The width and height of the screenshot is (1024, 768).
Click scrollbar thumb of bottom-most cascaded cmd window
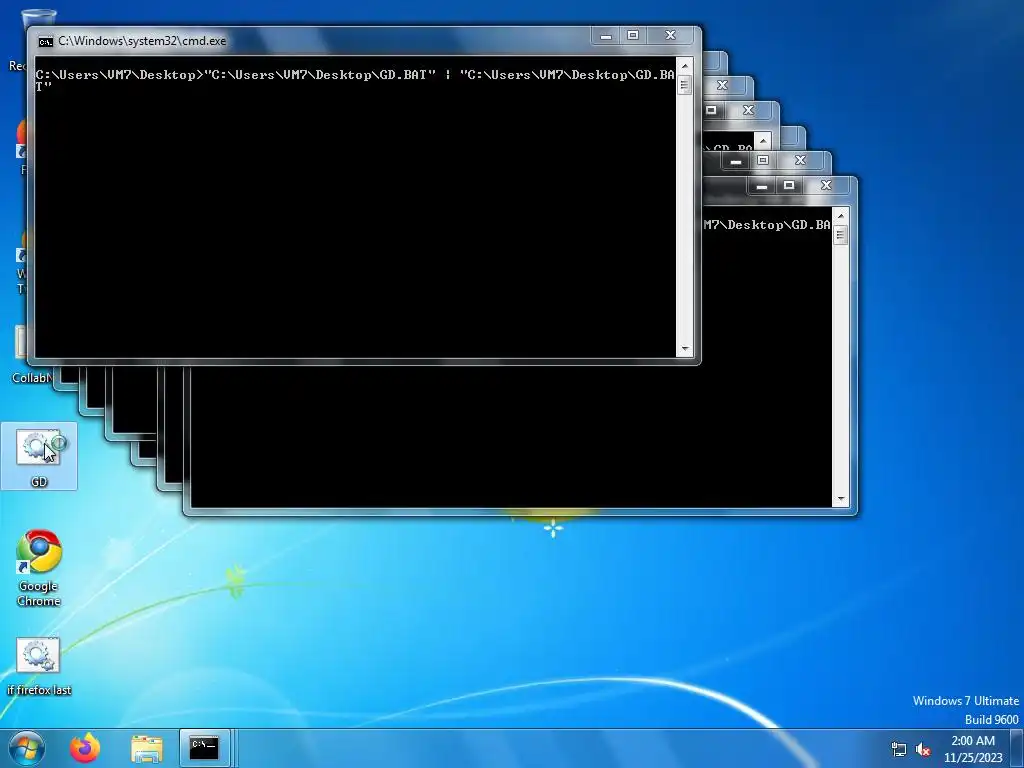(x=840, y=235)
